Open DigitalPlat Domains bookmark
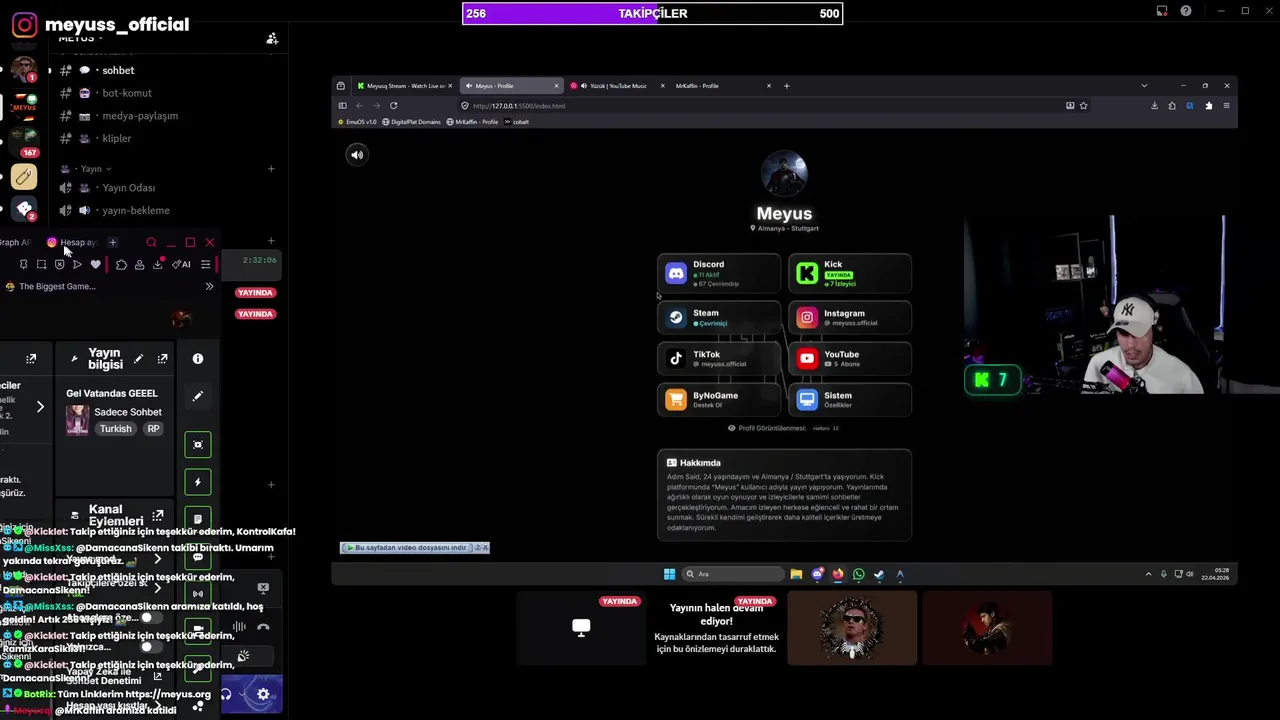Screen dimensions: 1280x720 point(412,122)
